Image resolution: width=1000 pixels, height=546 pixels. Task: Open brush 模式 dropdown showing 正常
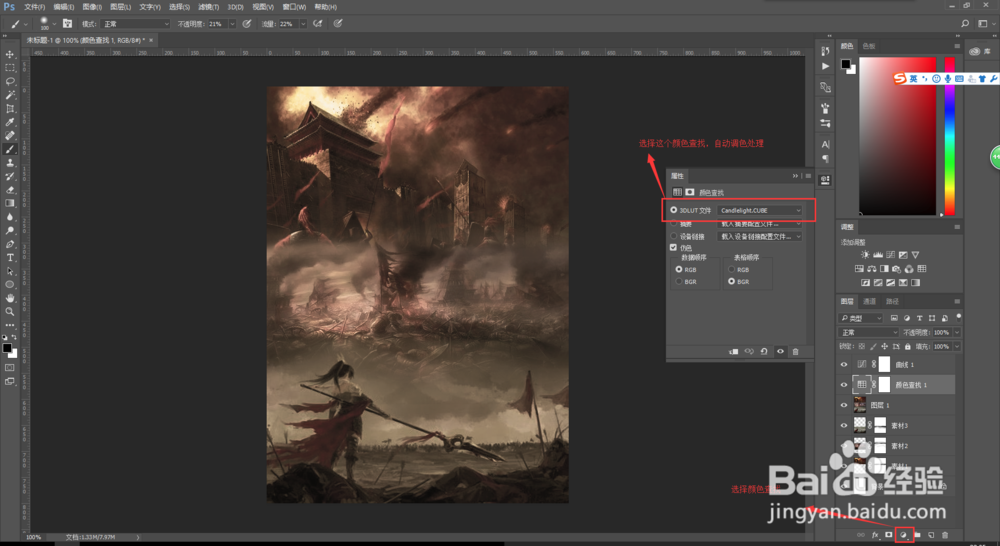pos(136,24)
